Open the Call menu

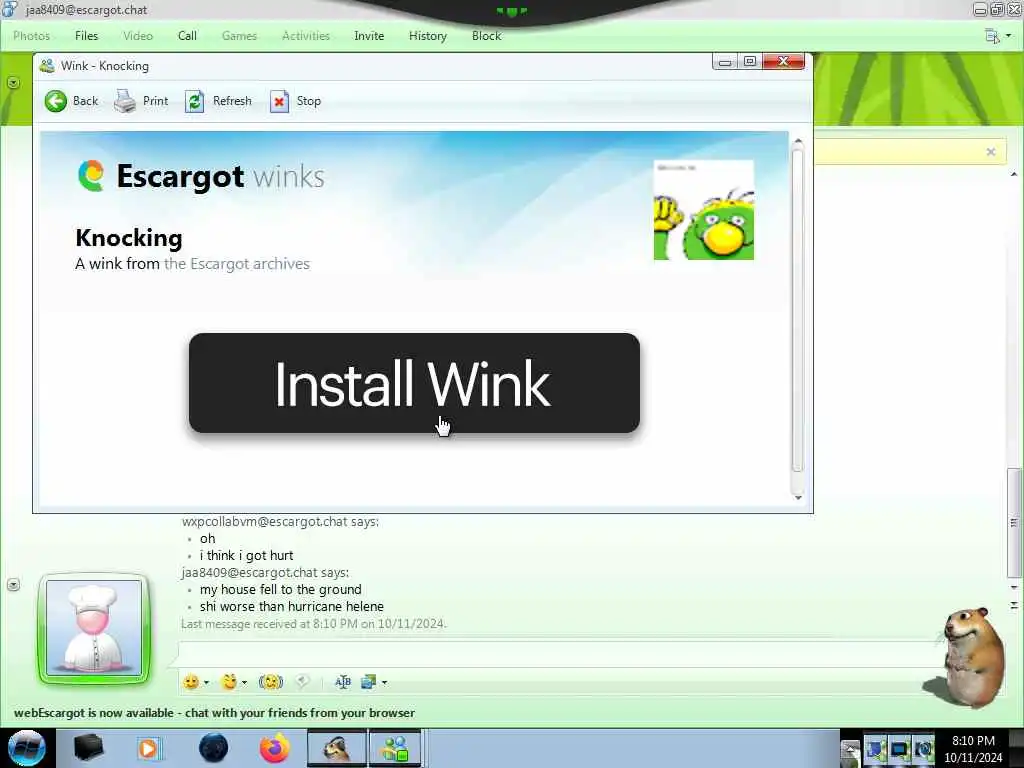pos(187,36)
